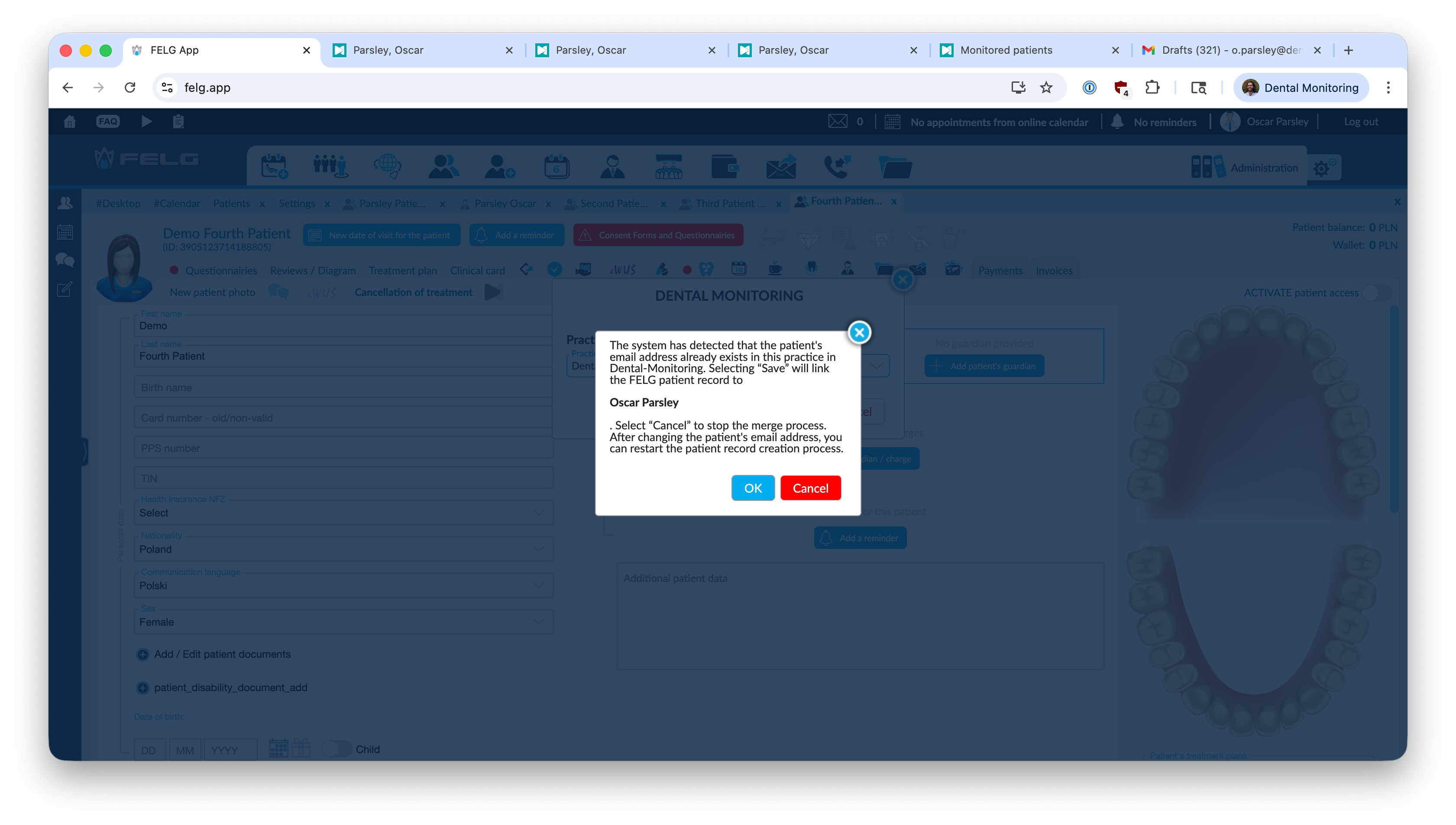
Task: Close the Dental Monitoring panel
Action: pos(903,279)
